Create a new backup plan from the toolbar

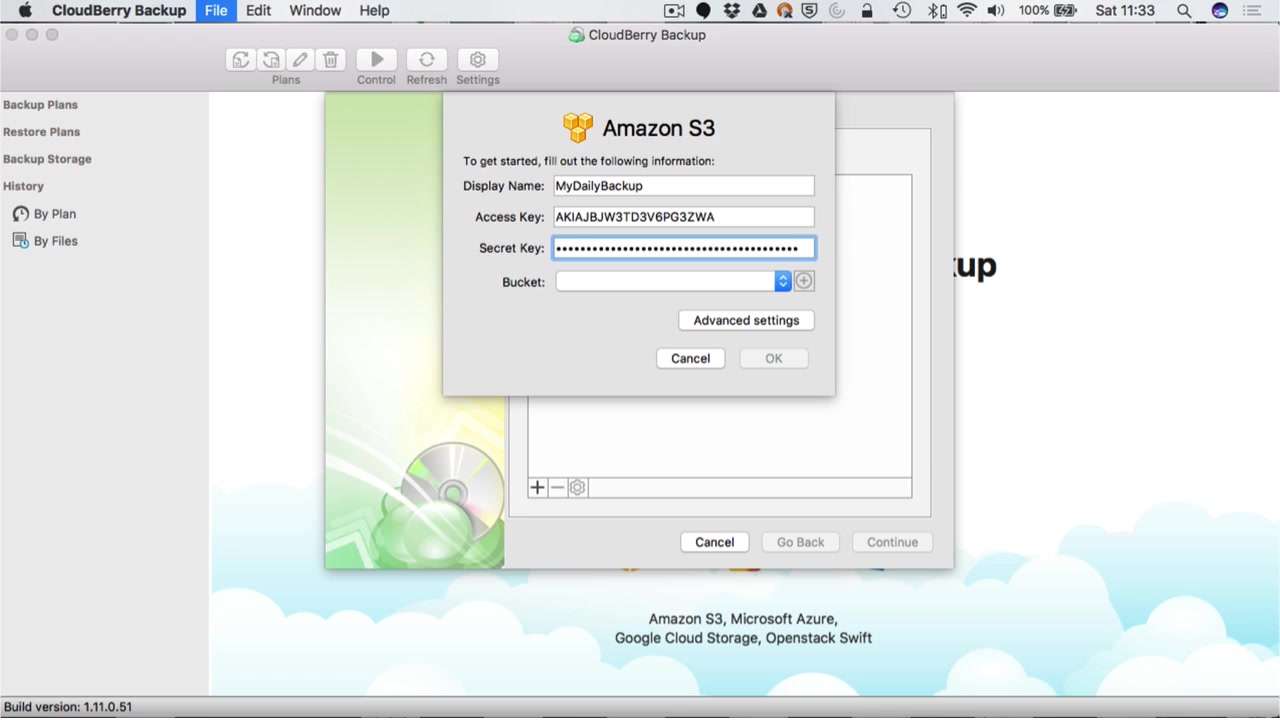241,60
